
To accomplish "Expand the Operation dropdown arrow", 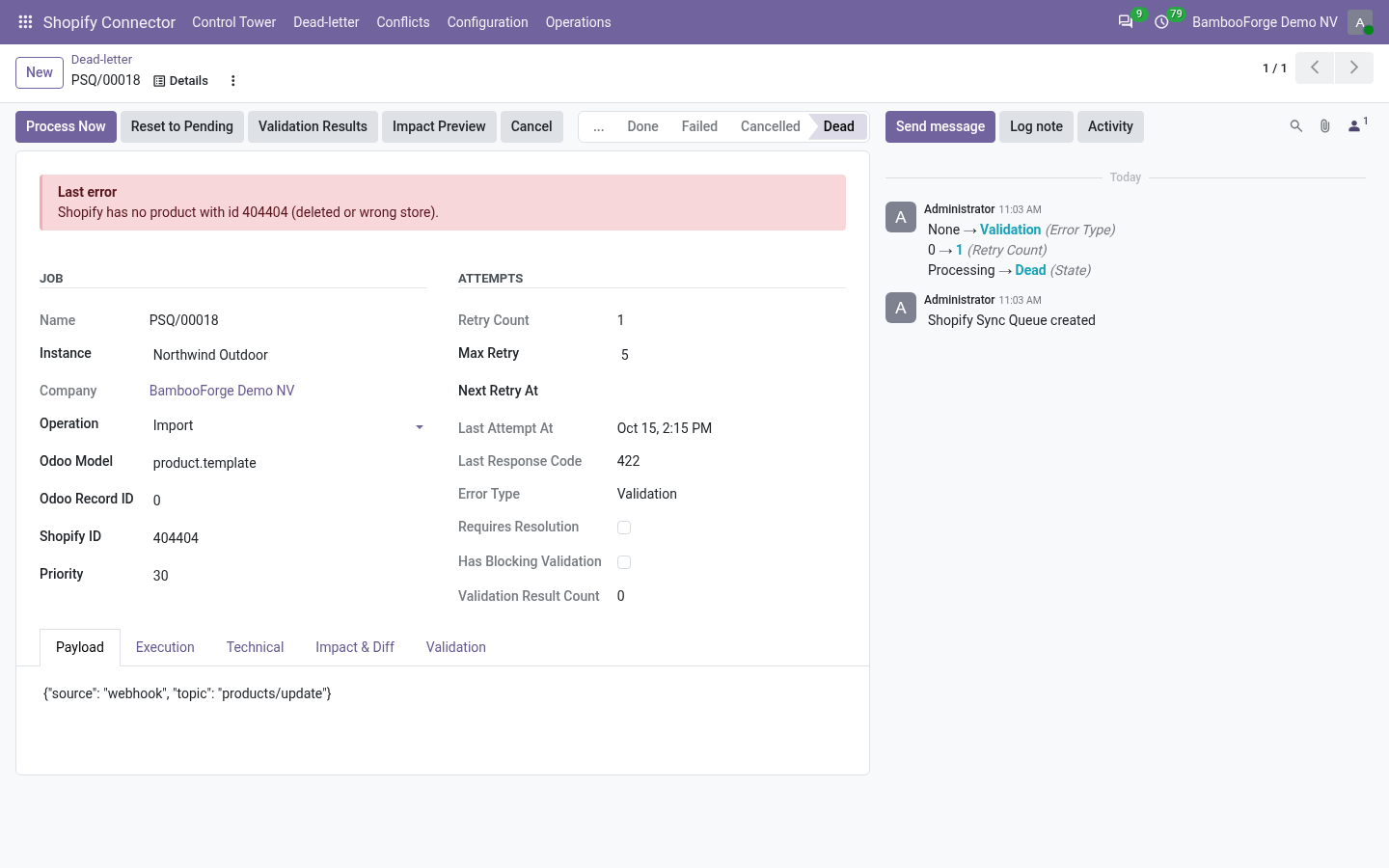I will coord(420,427).
